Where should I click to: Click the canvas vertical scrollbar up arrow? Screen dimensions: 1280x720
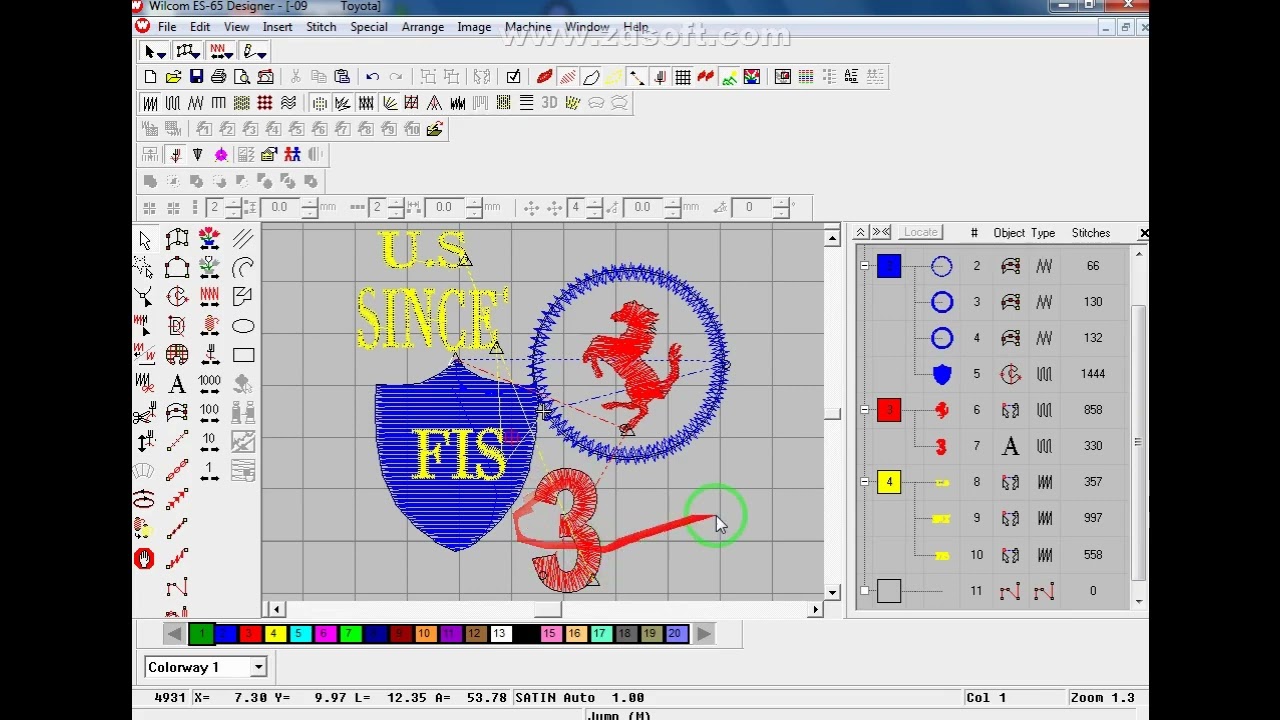point(832,238)
